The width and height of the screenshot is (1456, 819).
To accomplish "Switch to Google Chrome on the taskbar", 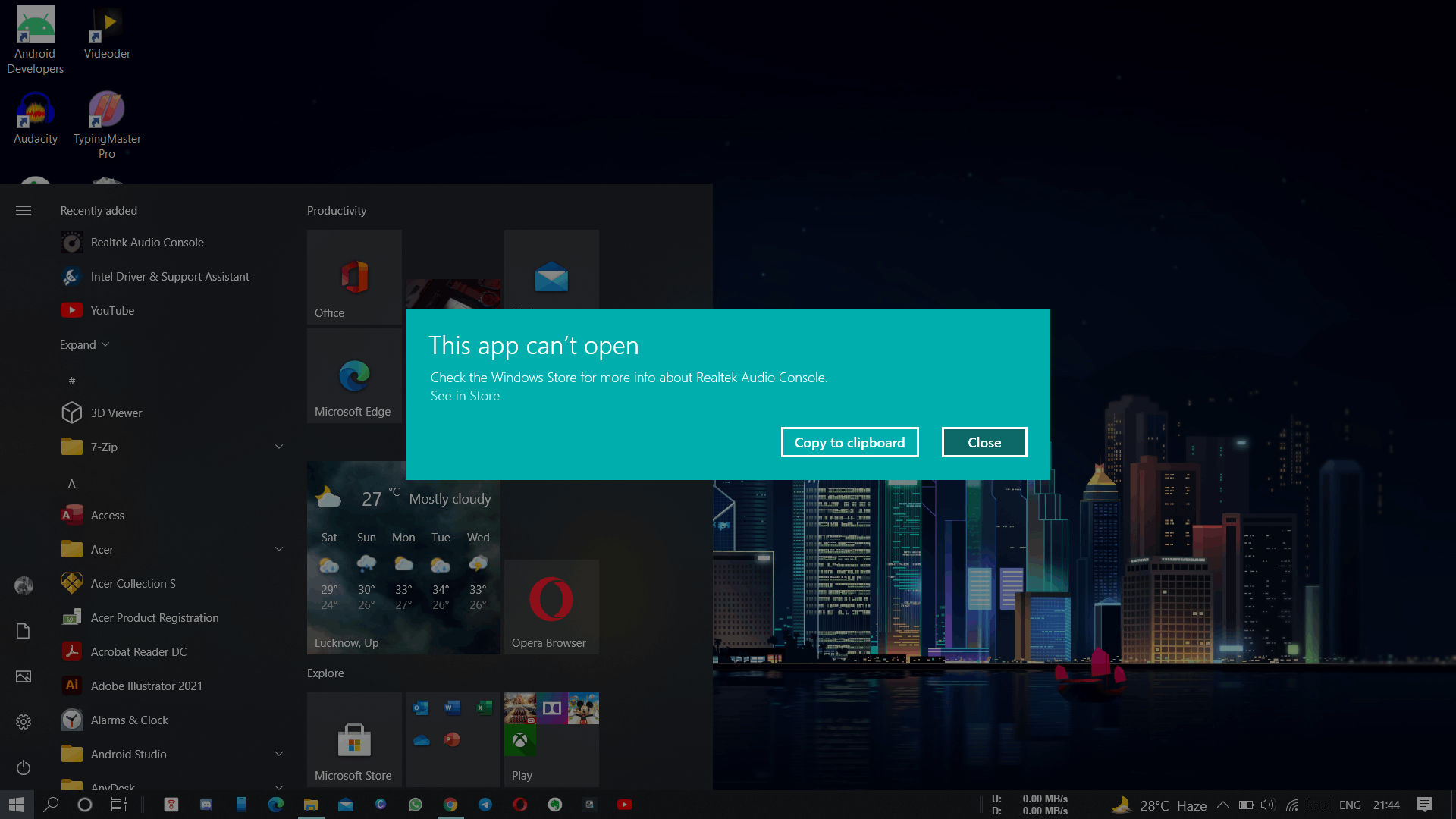I will tap(450, 805).
